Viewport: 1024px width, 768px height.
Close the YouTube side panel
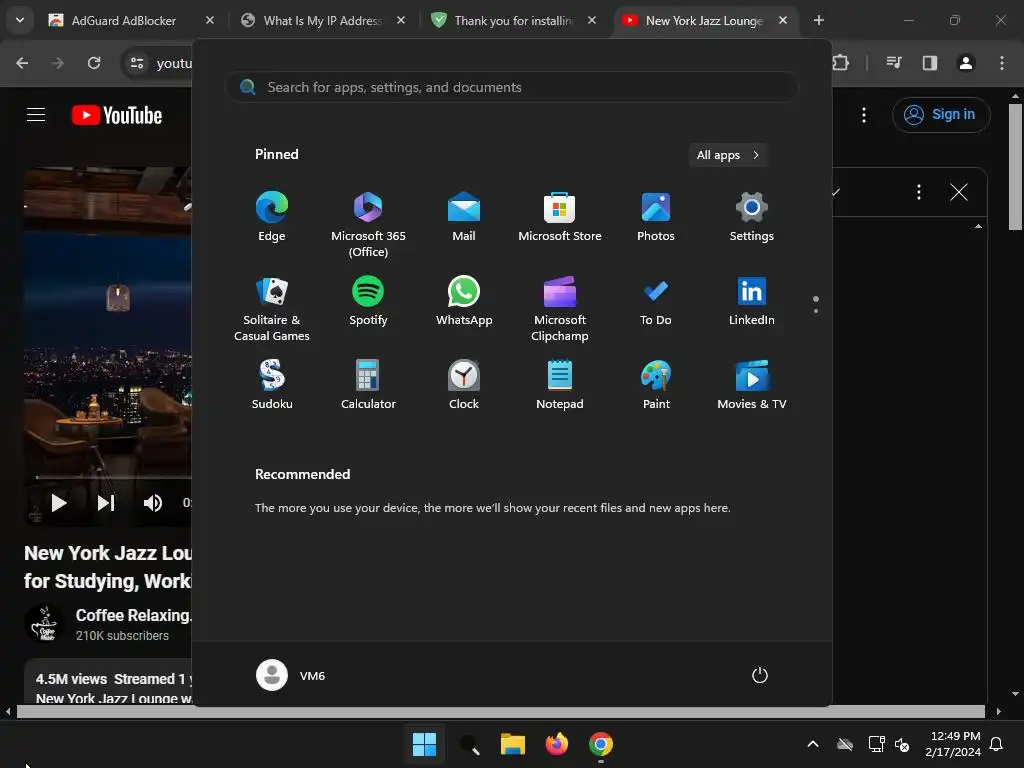point(959,192)
